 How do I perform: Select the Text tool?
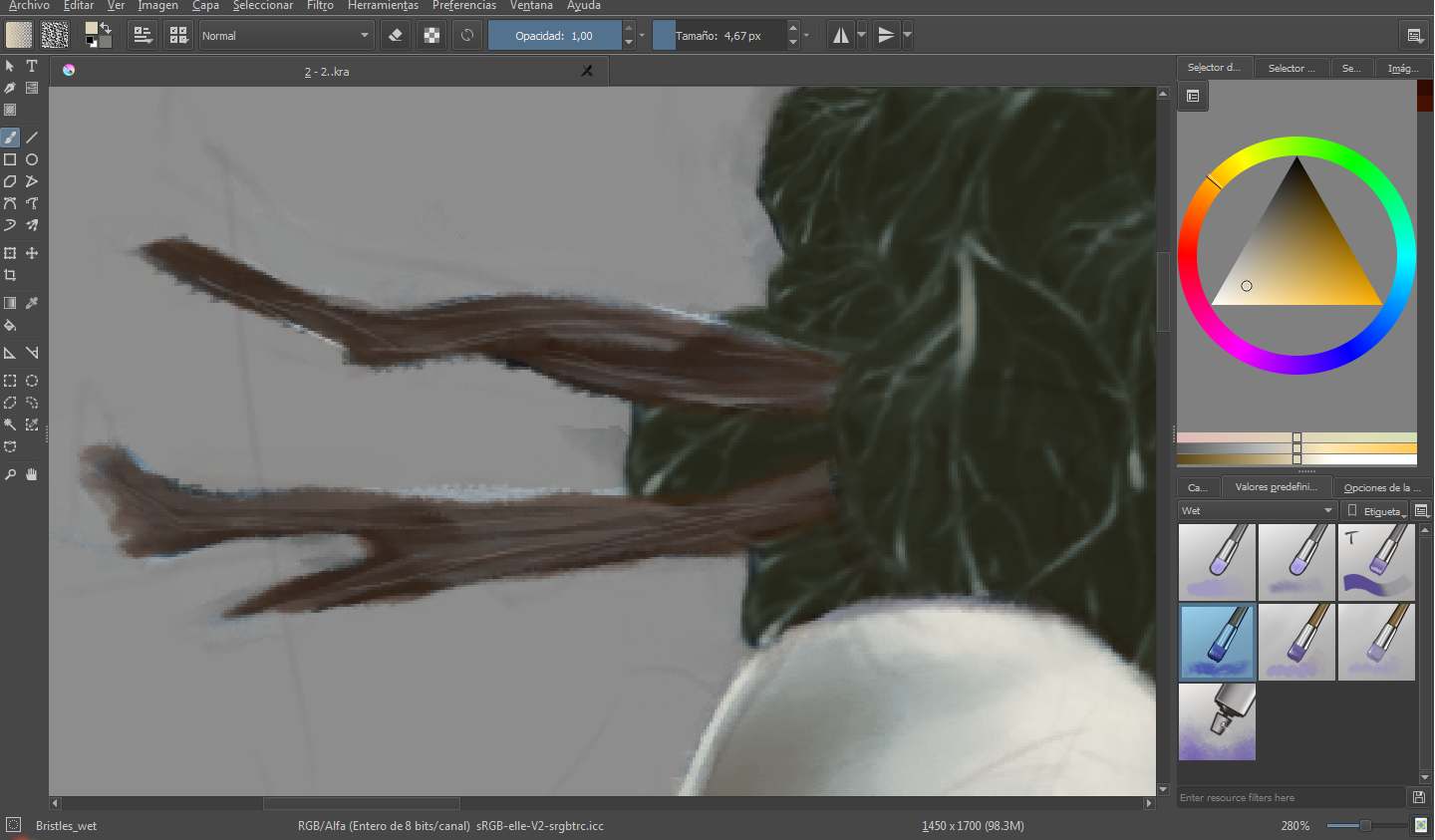point(32,66)
